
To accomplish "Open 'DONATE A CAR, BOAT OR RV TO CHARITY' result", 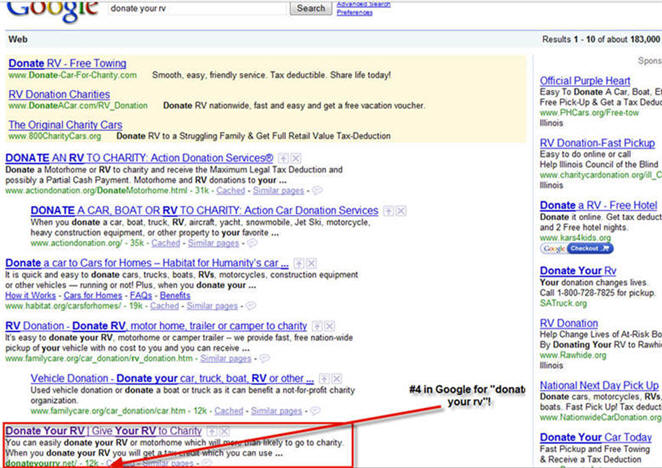I will pyautogui.click(x=204, y=210).
